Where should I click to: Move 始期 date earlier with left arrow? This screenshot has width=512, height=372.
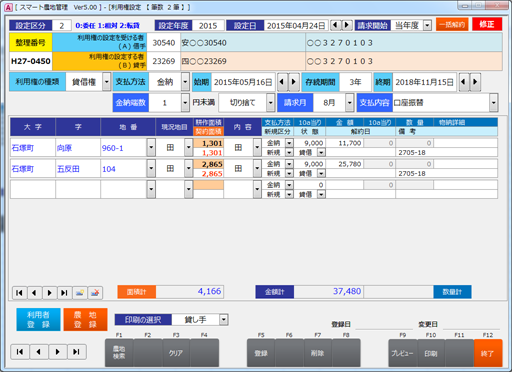click(282, 82)
